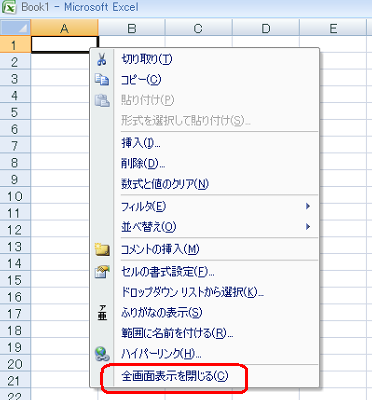Open the 並べ替え(O) menu item

[x=204, y=227]
